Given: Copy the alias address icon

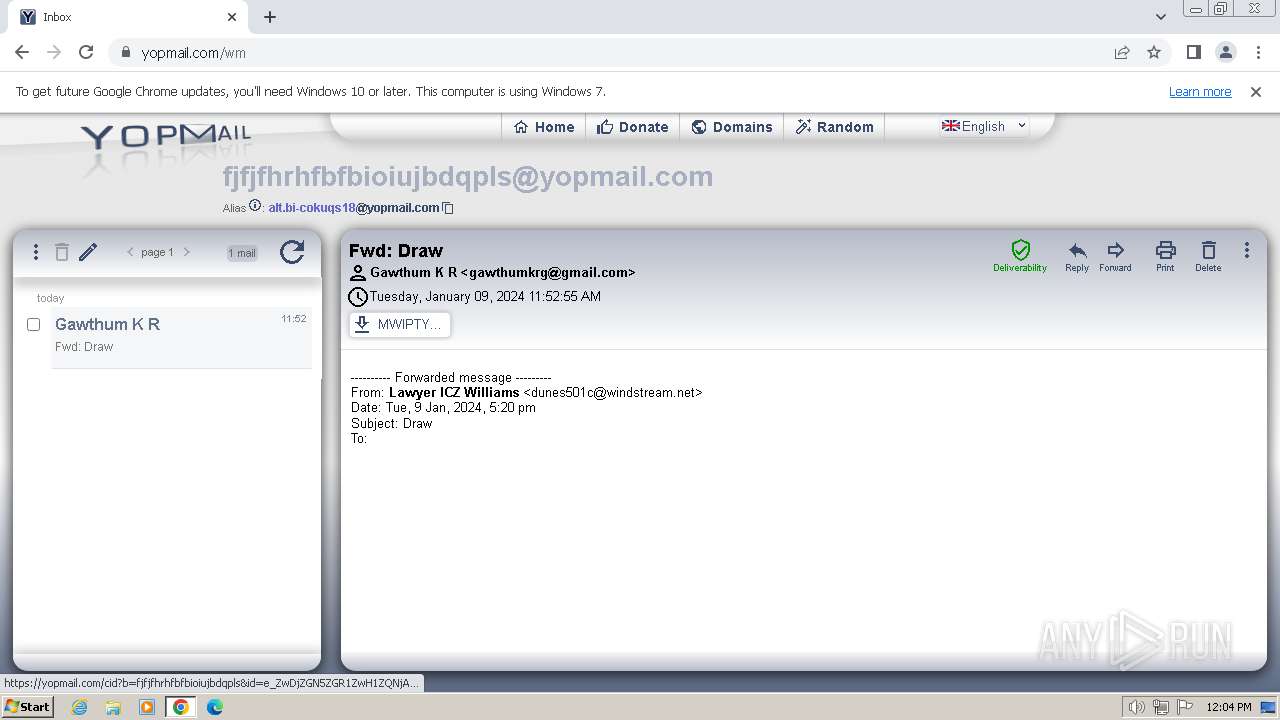Looking at the screenshot, I should (x=448, y=208).
